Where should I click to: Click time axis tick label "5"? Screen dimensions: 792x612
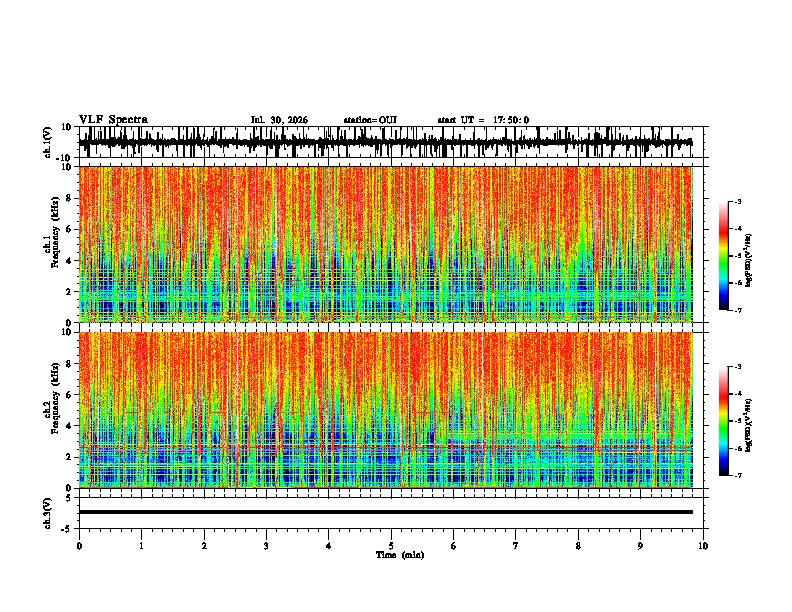391,546
